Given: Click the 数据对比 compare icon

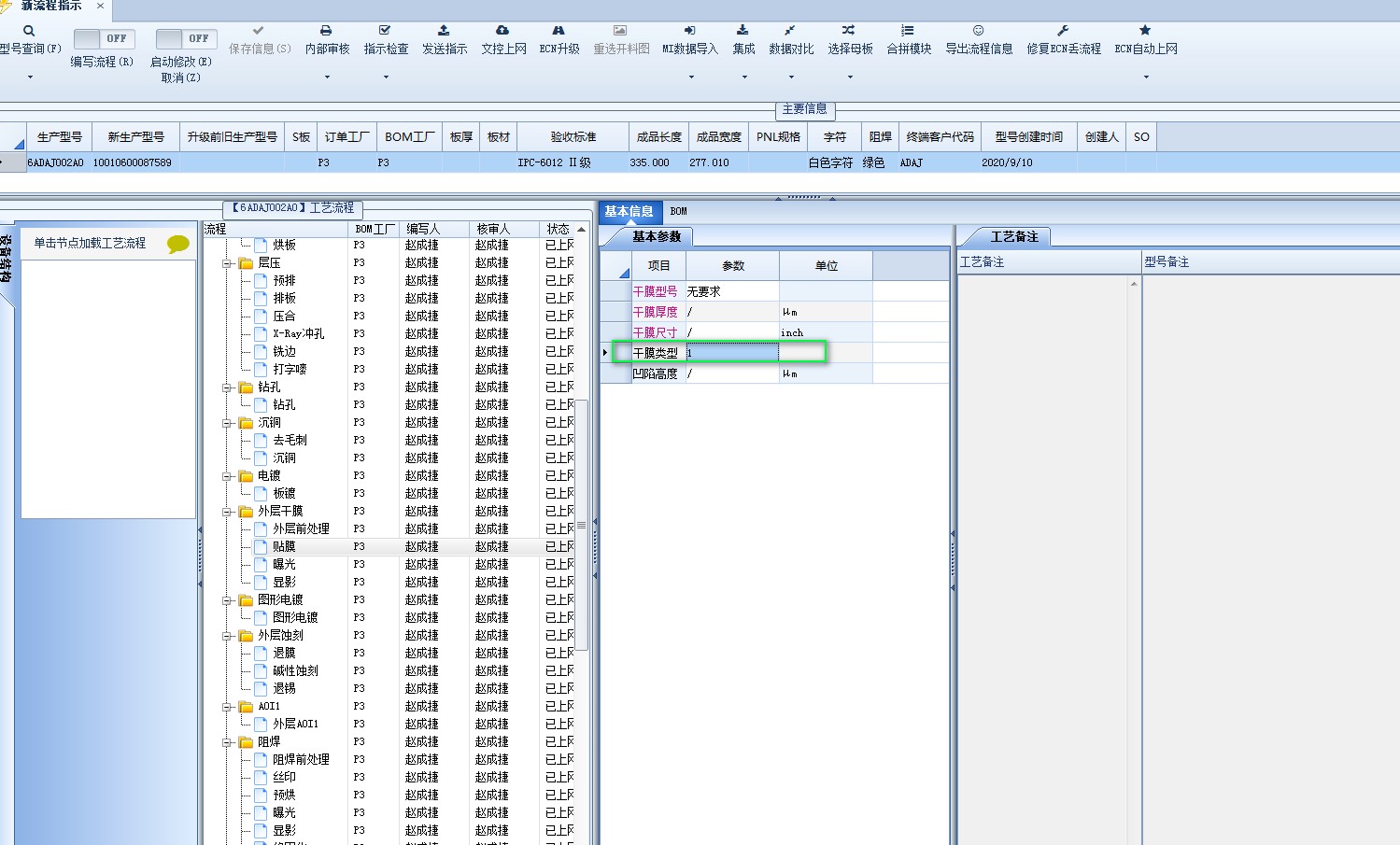Looking at the screenshot, I should click(x=790, y=31).
